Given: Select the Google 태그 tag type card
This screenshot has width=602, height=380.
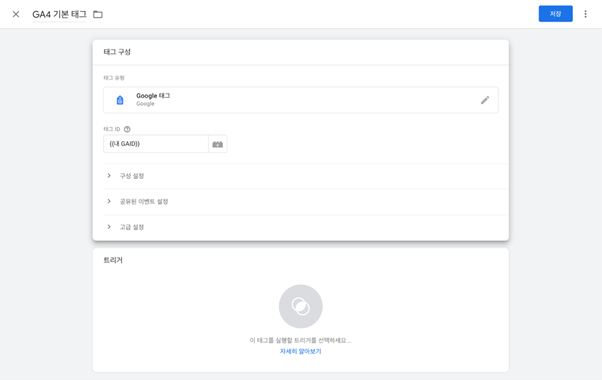Looking at the screenshot, I should click(x=301, y=100).
